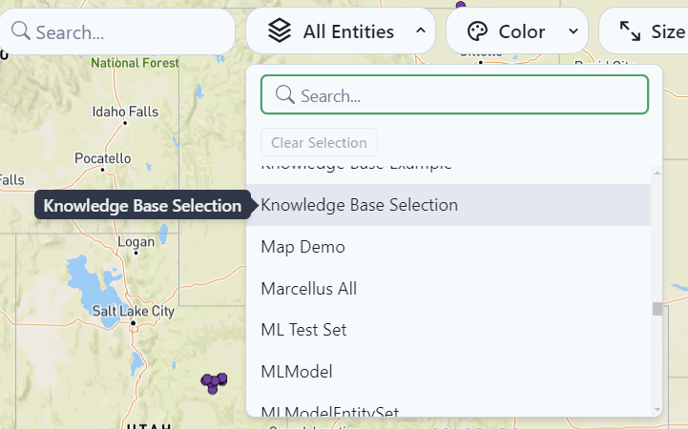The width and height of the screenshot is (688, 429).
Task: Click the magnifier in the map search bar
Action: click(x=21, y=31)
